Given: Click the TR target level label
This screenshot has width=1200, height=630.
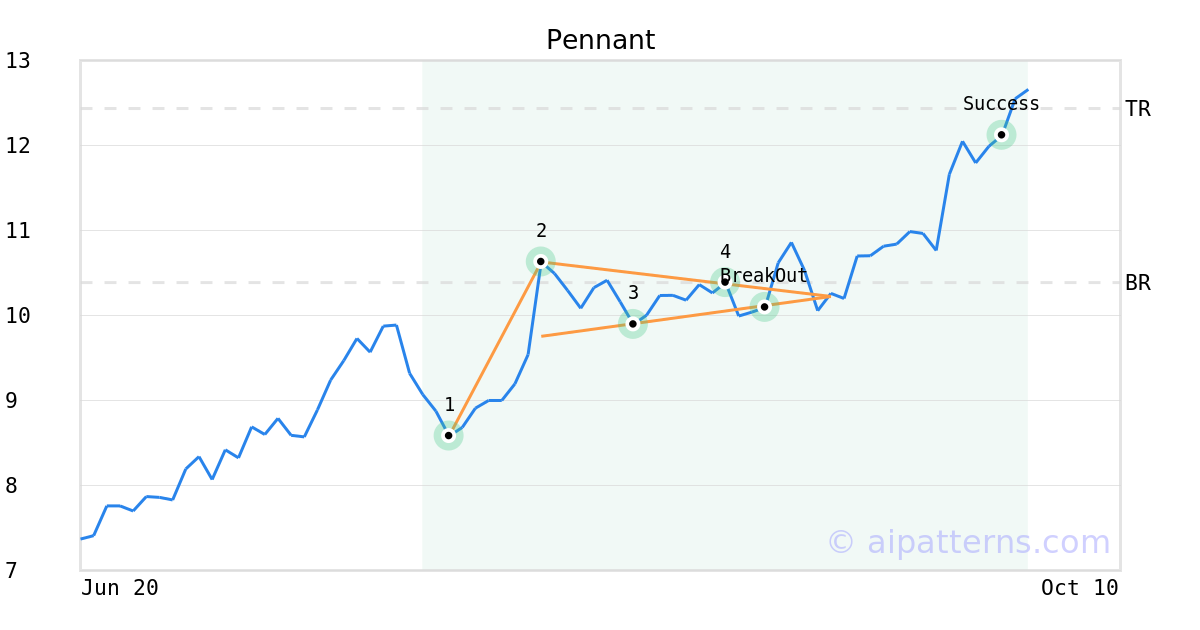Looking at the screenshot, I should click(1138, 109).
